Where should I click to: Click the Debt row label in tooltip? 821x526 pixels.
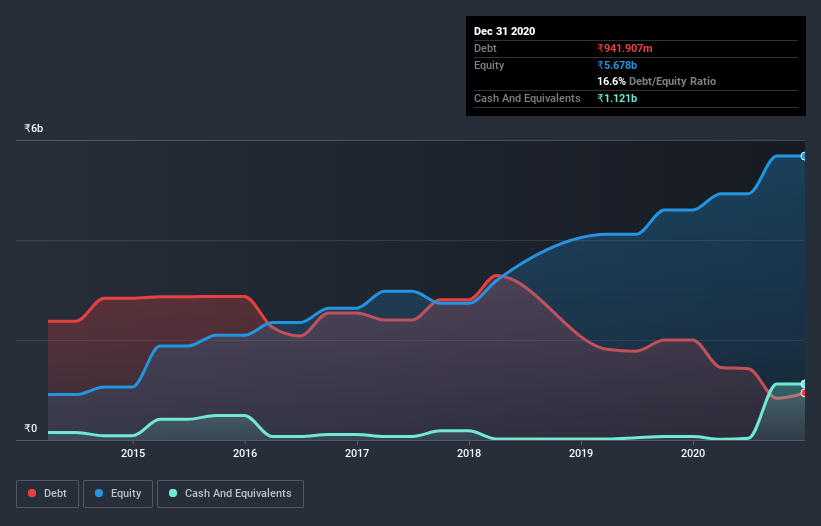coord(485,48)
